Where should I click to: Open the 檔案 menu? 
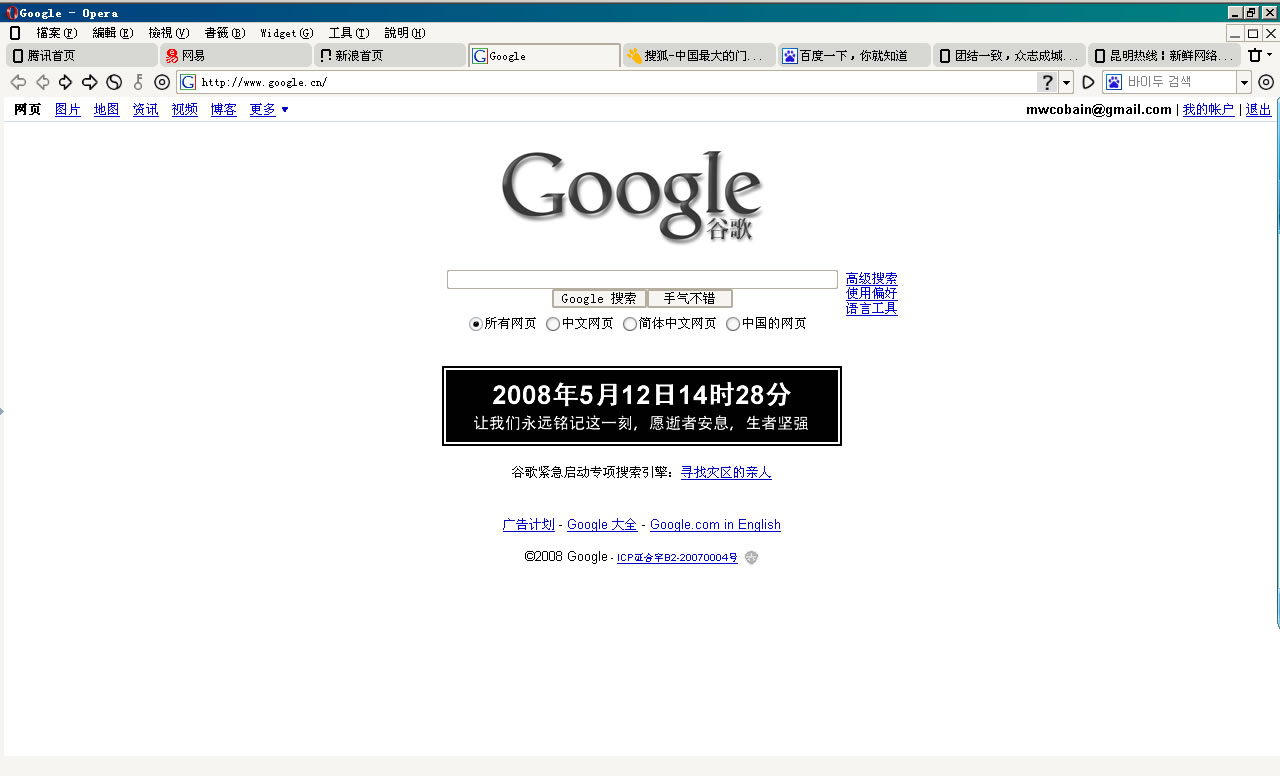pyautogui.click(x=57, y=33)
